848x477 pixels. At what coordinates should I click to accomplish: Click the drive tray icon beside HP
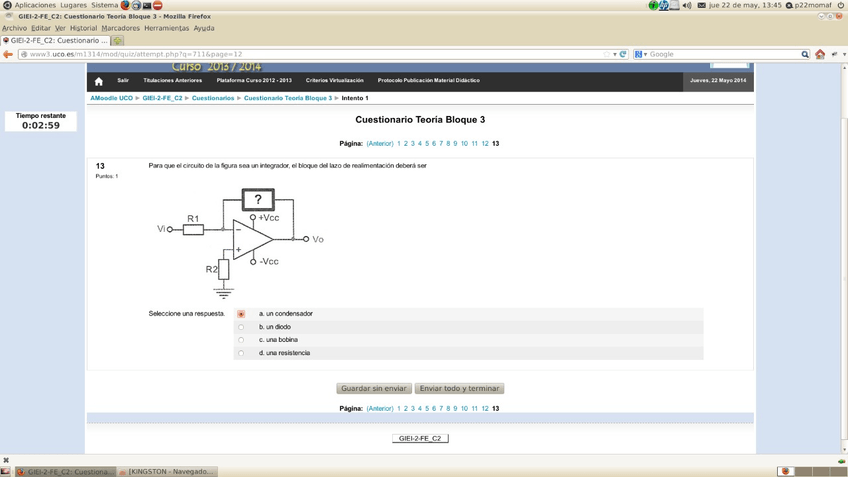tap(674, 5)
